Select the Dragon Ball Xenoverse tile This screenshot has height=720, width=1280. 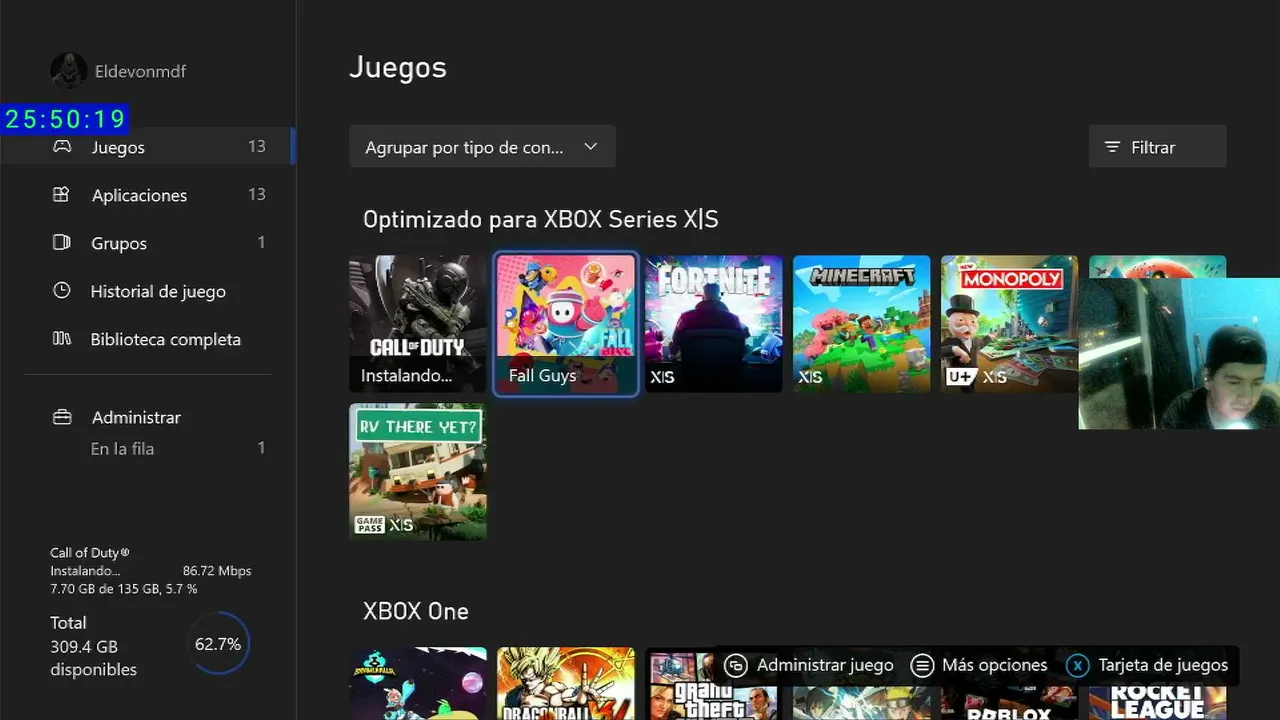[x=566, y=683]
